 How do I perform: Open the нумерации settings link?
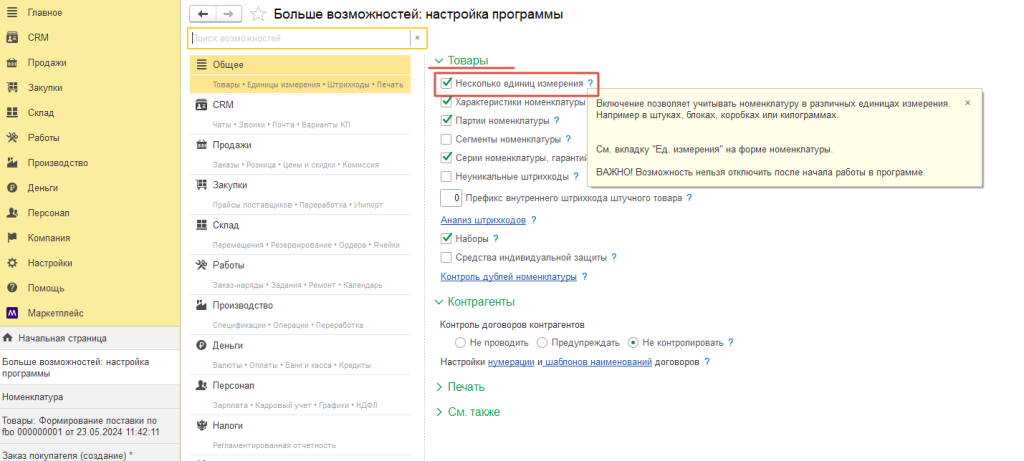[x=511, y=361]
